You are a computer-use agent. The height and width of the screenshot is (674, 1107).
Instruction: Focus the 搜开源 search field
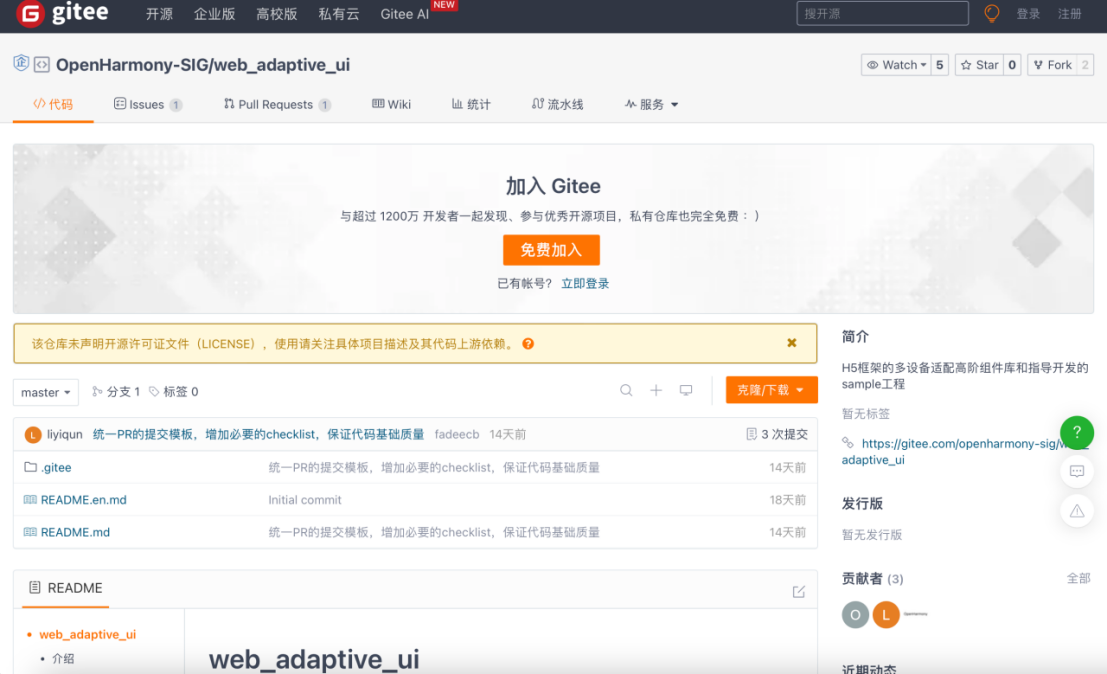(882, 13)
